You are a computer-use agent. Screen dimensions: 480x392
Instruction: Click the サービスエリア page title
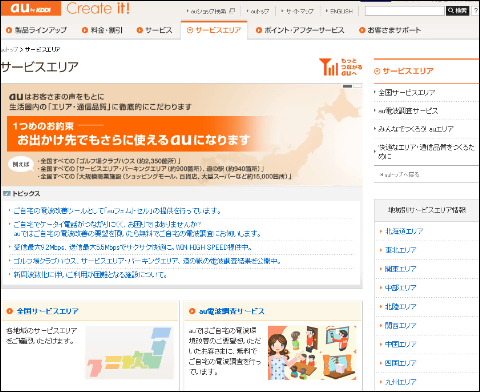coord(40,67)
